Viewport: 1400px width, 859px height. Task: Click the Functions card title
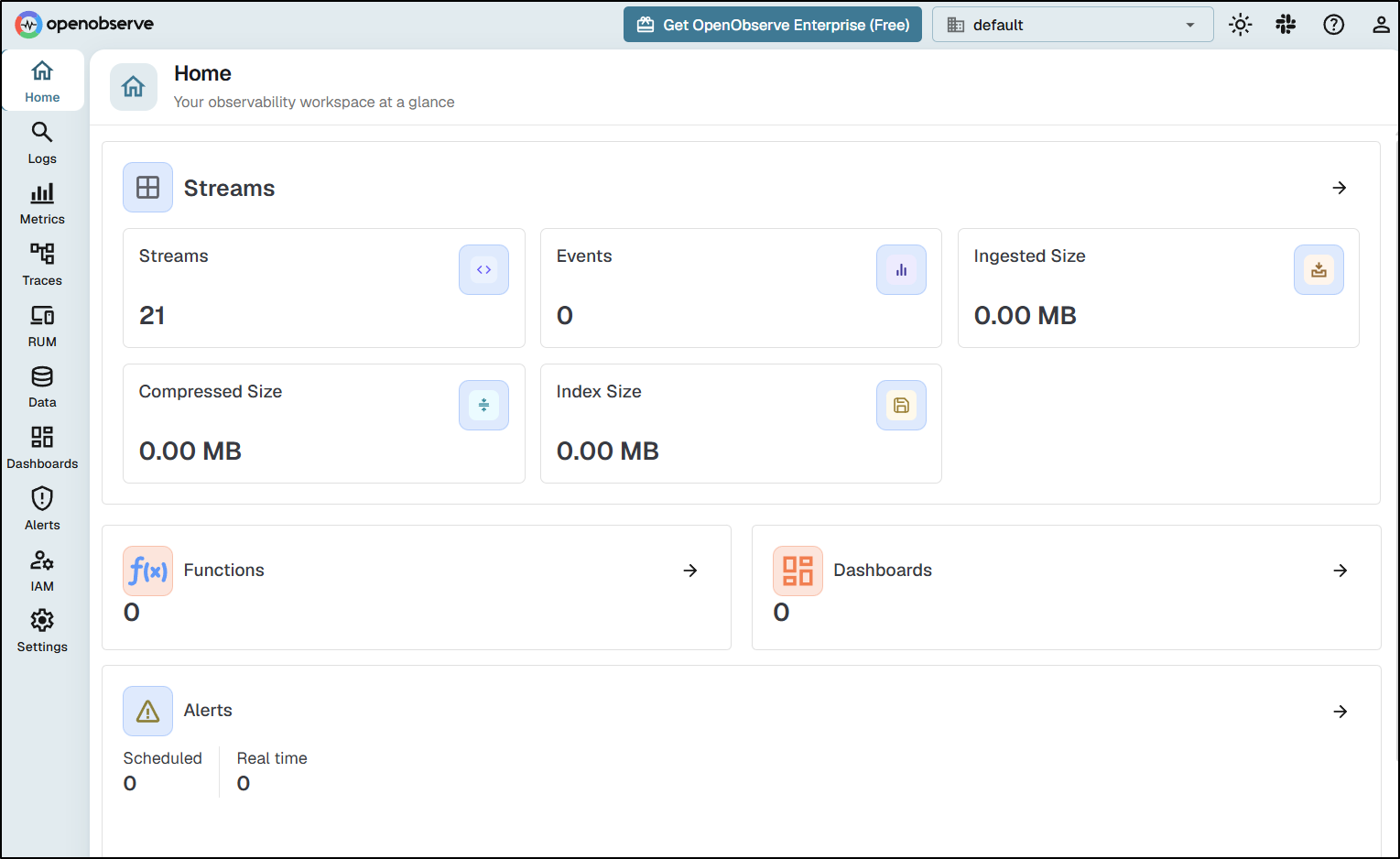pos(224,571)
